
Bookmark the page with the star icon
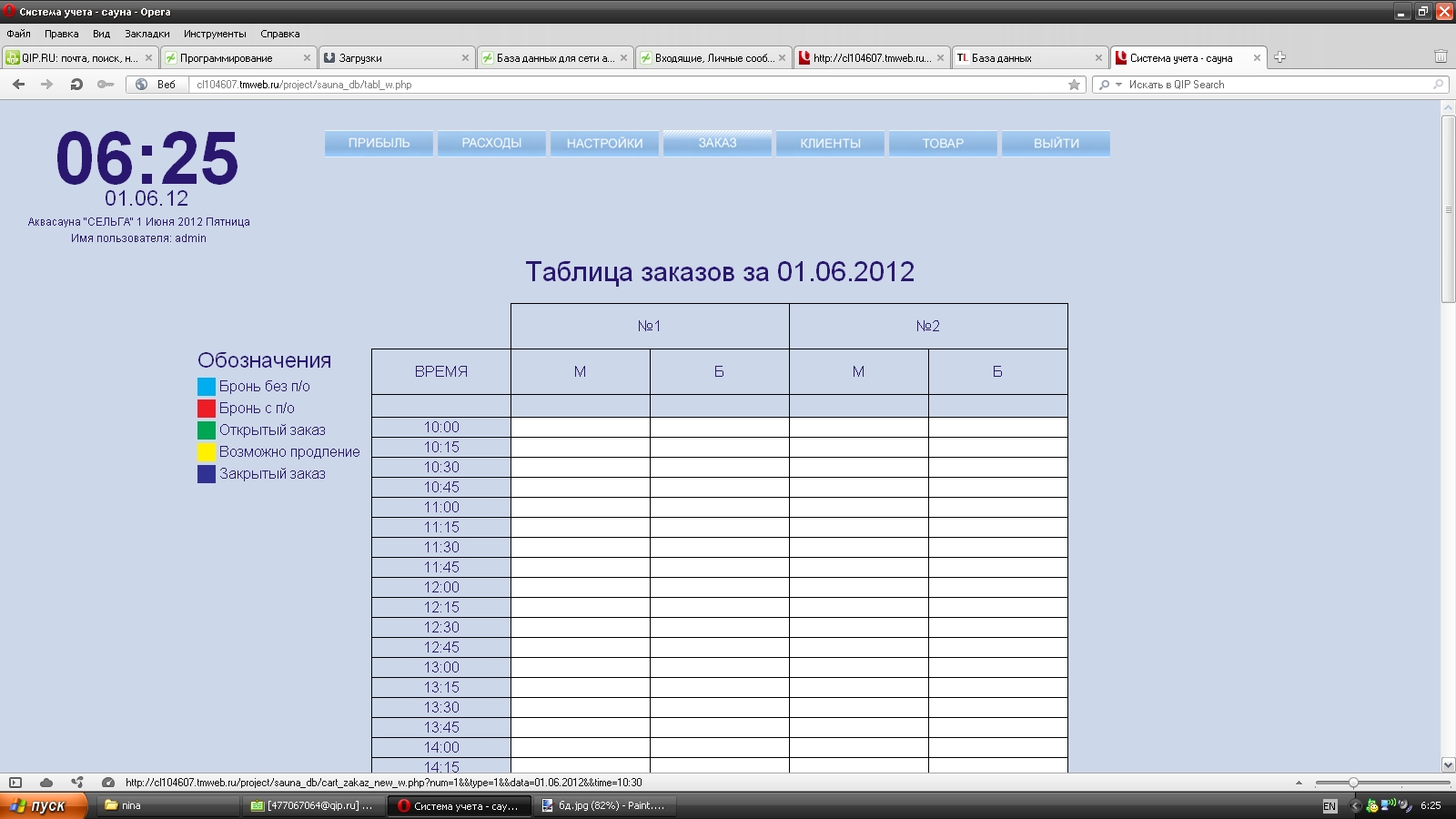(1074, 85)
